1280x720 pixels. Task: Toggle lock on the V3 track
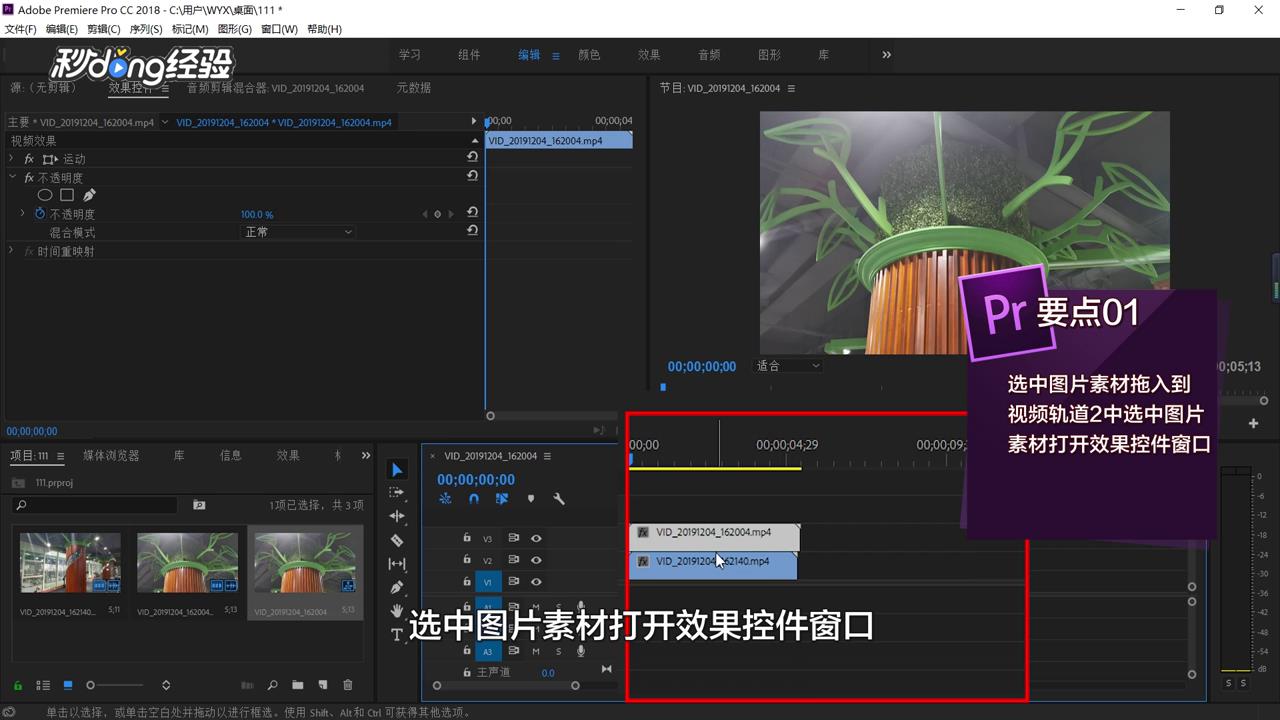467,538
